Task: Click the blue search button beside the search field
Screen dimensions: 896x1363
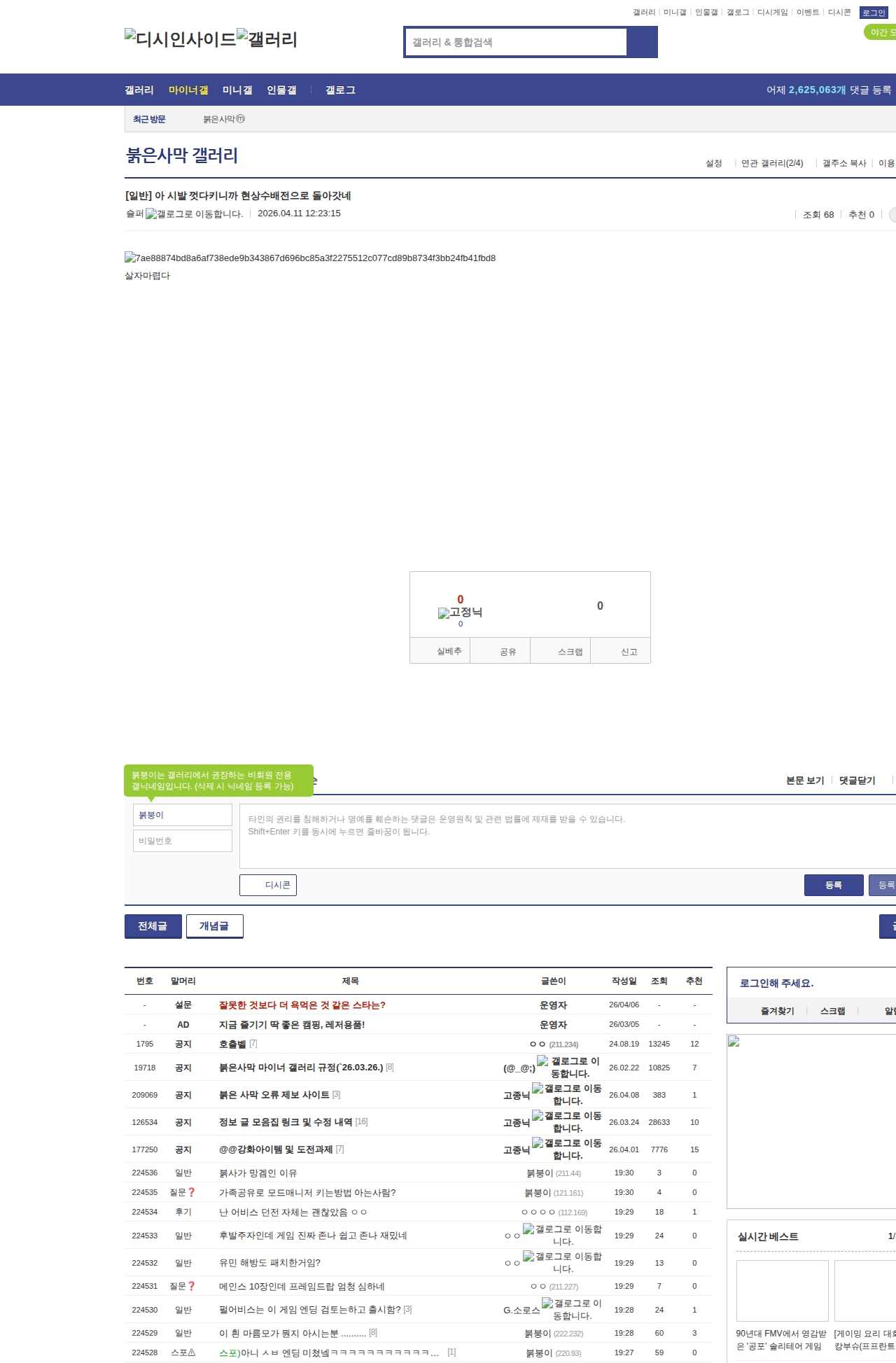Action: [642, 42]
